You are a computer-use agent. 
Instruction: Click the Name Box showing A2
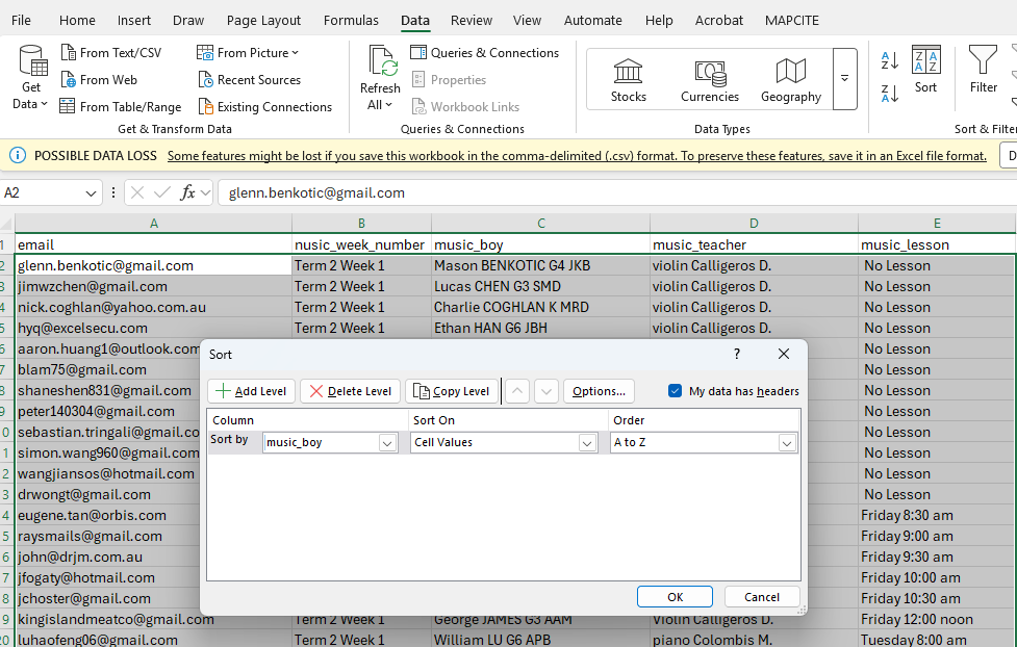coord(42,193)
